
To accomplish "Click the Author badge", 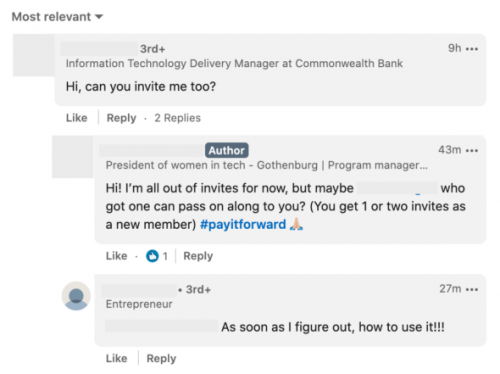I will [227, 150].
